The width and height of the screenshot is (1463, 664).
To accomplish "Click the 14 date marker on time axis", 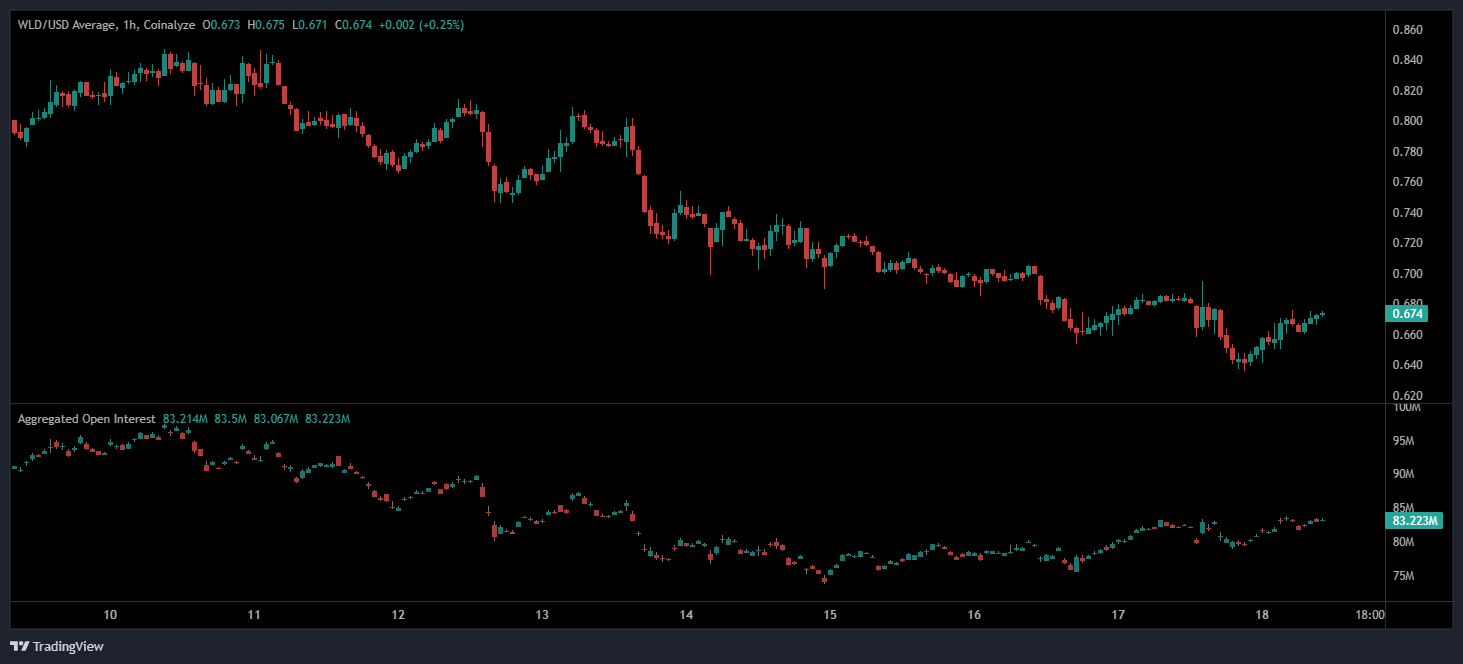I will [x=686, y=615].
